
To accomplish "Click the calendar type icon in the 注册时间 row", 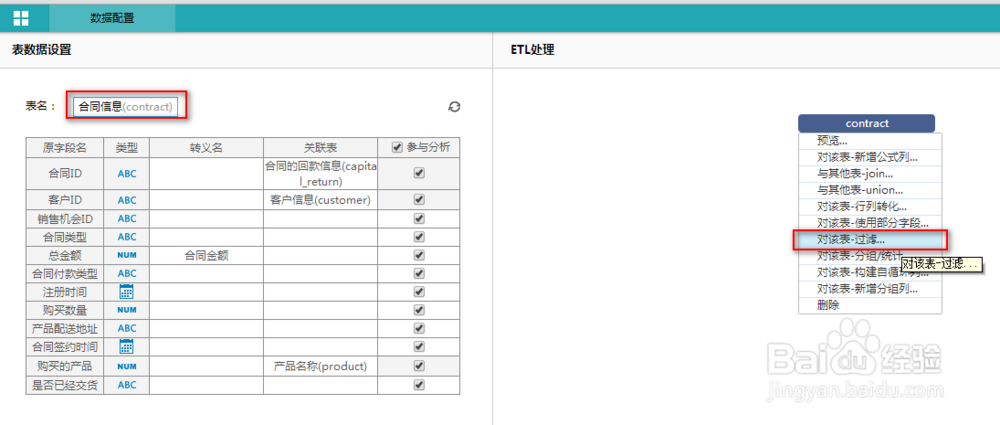I will click(127, 292).
